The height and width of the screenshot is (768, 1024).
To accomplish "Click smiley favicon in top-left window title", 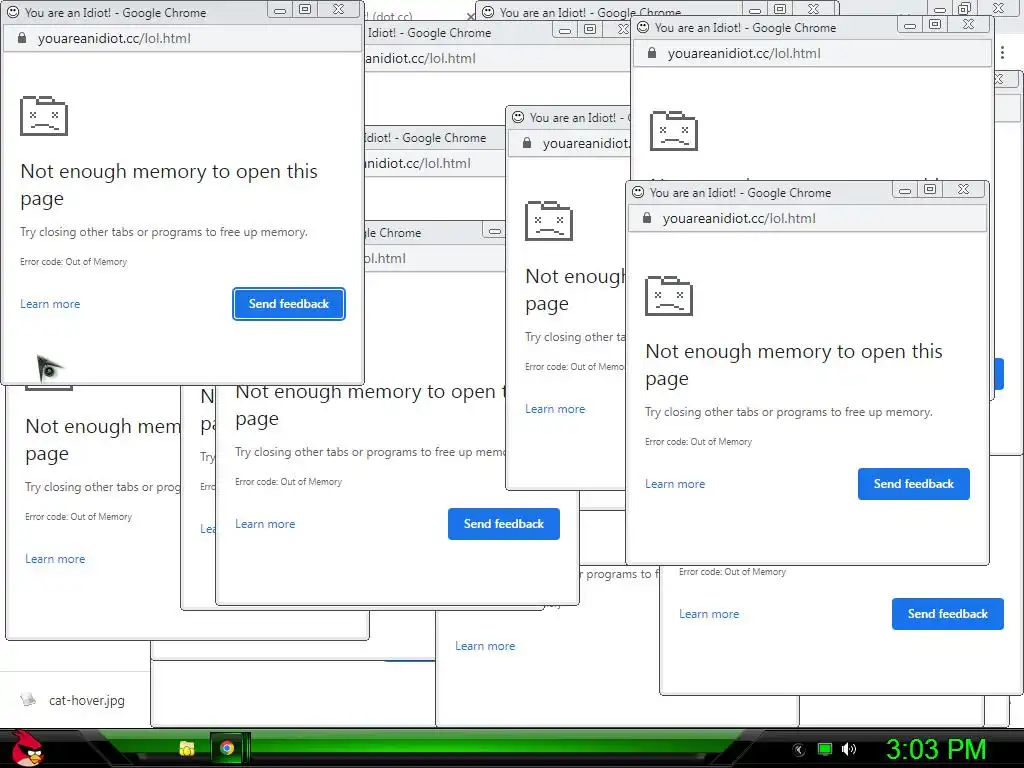I will coord(13,12).
